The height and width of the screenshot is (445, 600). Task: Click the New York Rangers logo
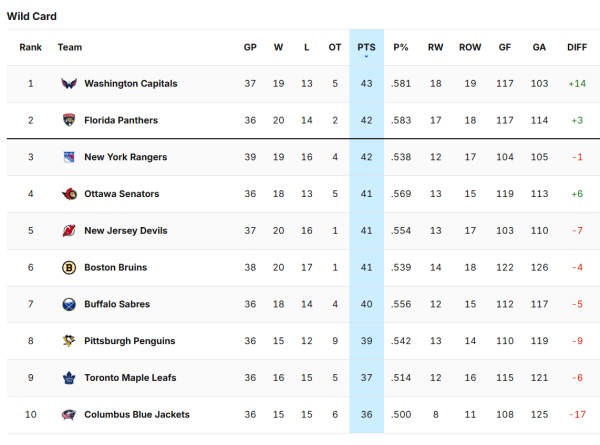point(69,158)
